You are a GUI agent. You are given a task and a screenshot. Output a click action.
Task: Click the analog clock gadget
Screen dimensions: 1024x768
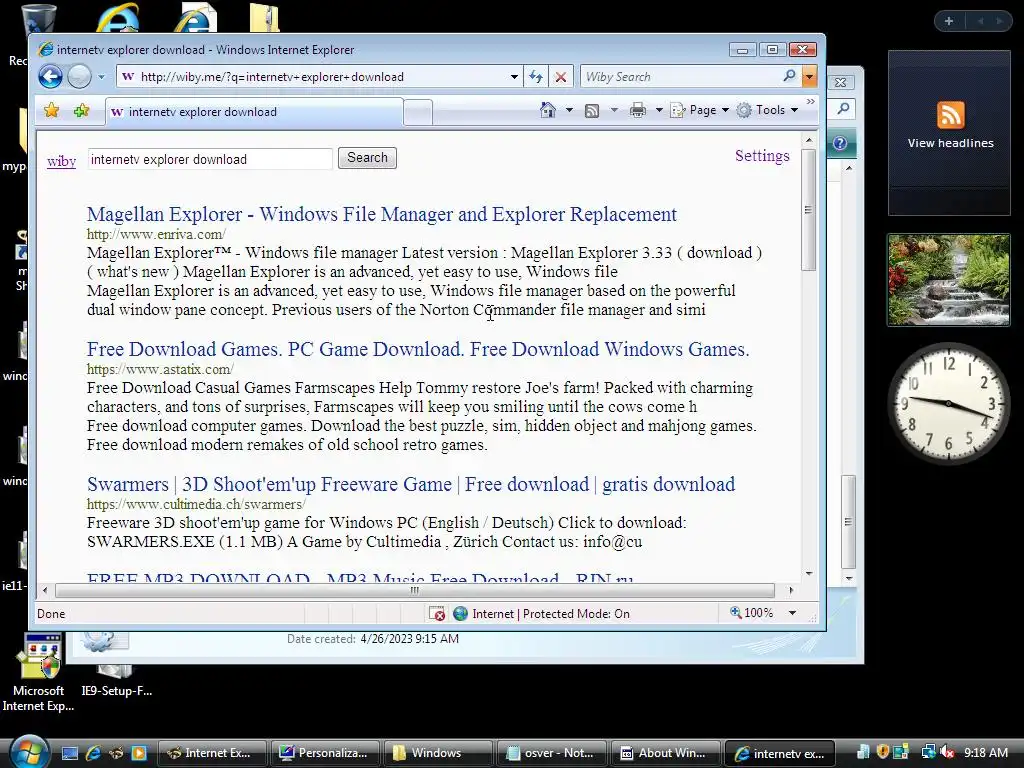click(x=949, y=403)
